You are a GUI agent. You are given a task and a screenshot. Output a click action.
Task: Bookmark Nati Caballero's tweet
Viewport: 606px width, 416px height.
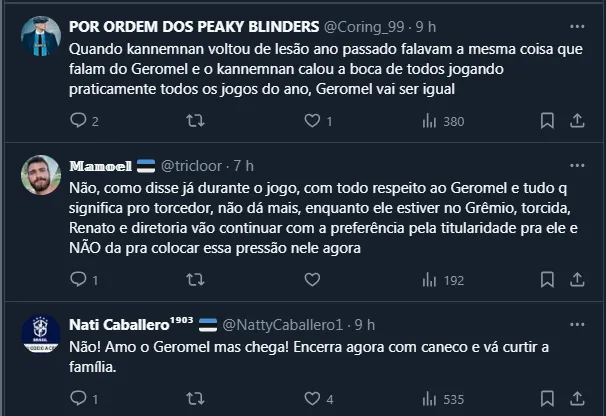pyautogui.click(x=547, y=399)
